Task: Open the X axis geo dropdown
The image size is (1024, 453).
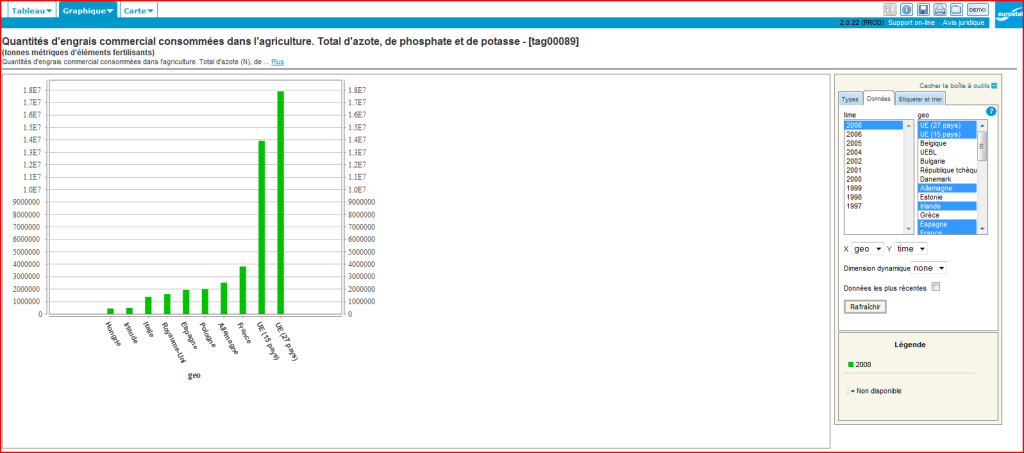Action: point(867,249)
